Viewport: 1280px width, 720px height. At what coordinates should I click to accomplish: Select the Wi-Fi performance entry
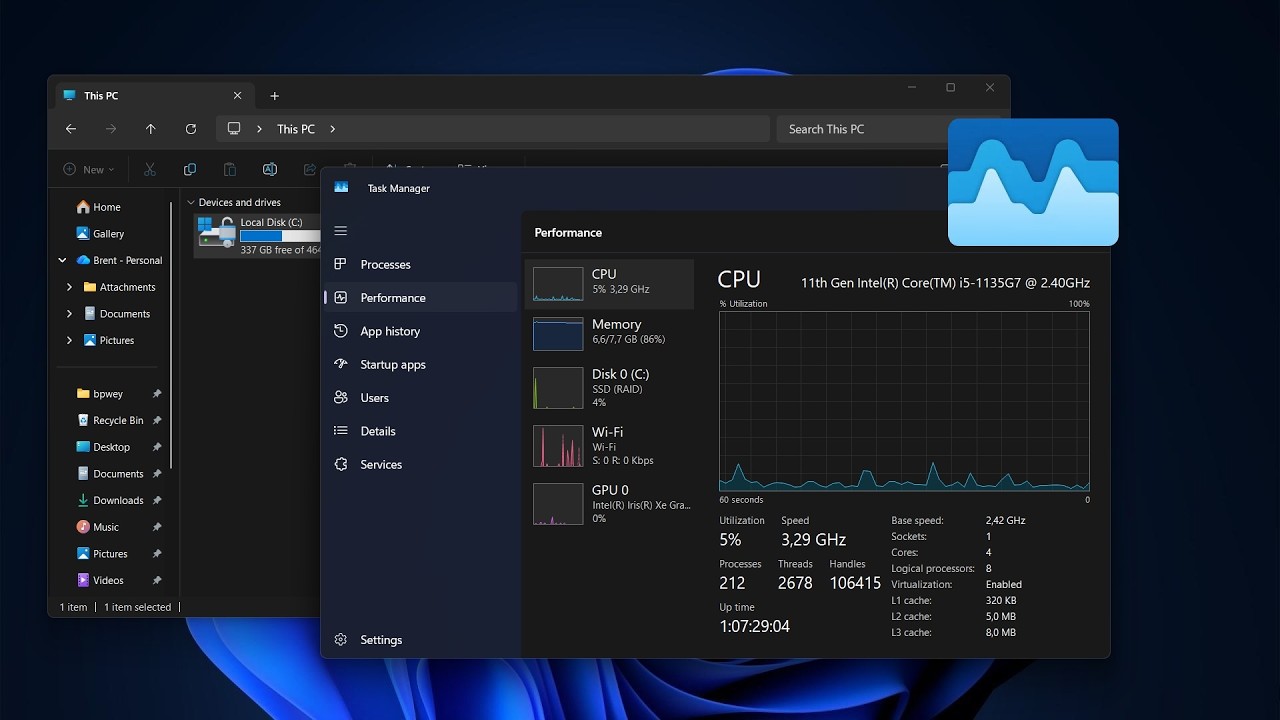(609, 446)
